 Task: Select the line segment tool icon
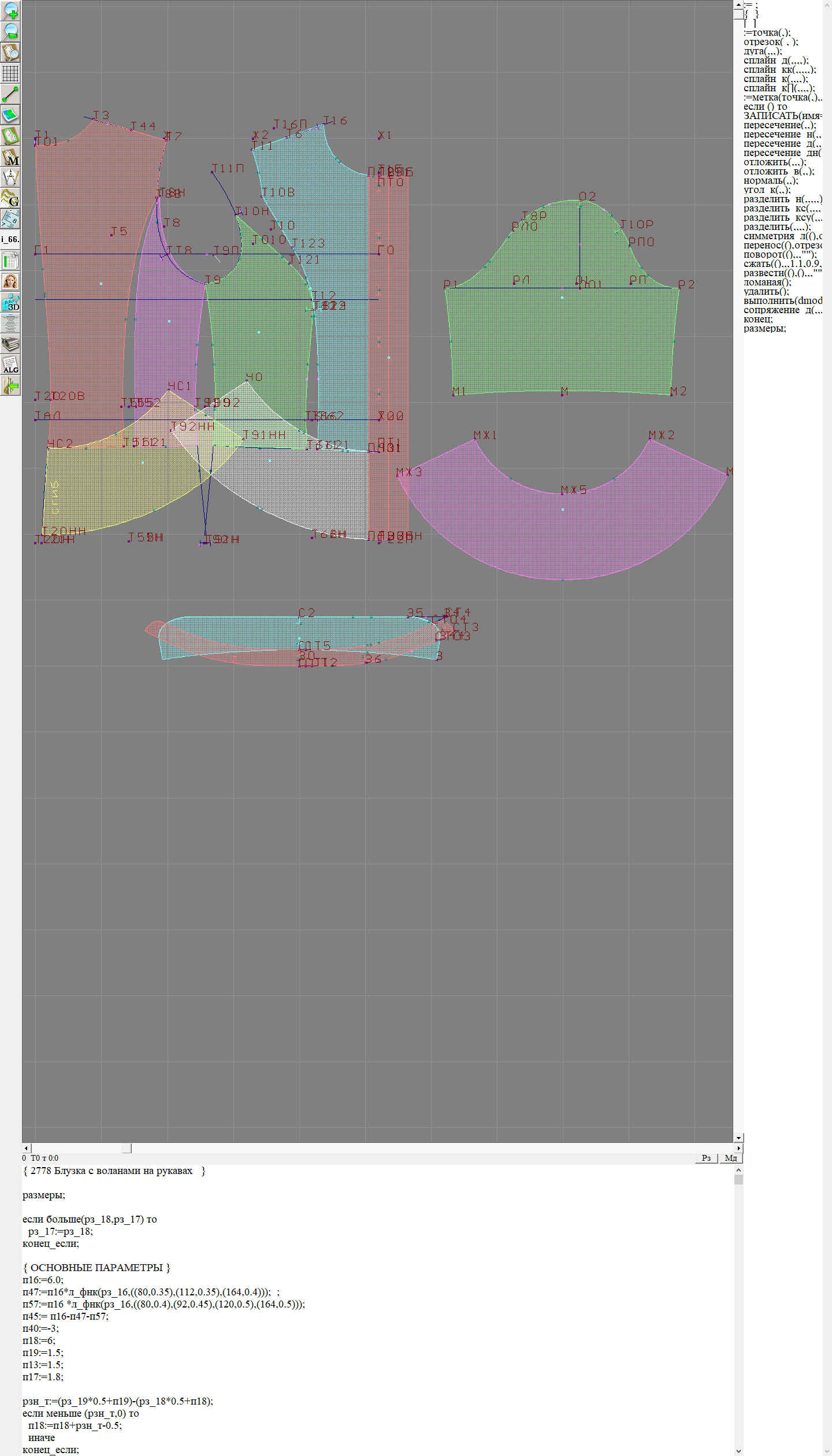[x=10, y=94]
